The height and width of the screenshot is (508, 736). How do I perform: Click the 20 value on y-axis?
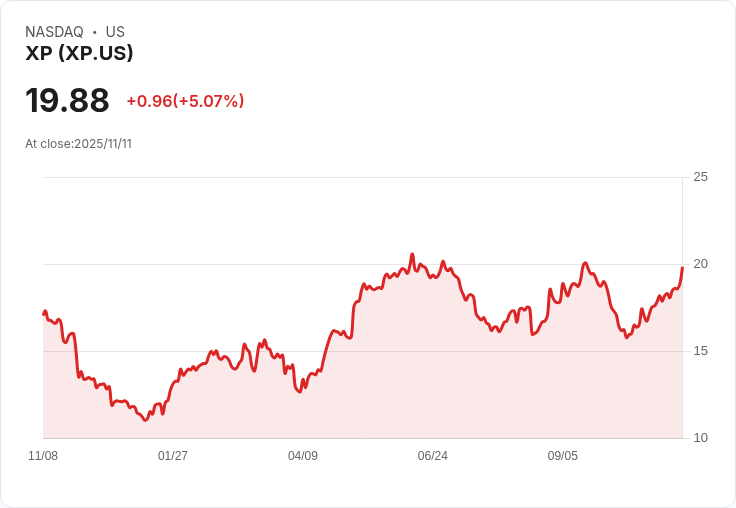[700, 264]
